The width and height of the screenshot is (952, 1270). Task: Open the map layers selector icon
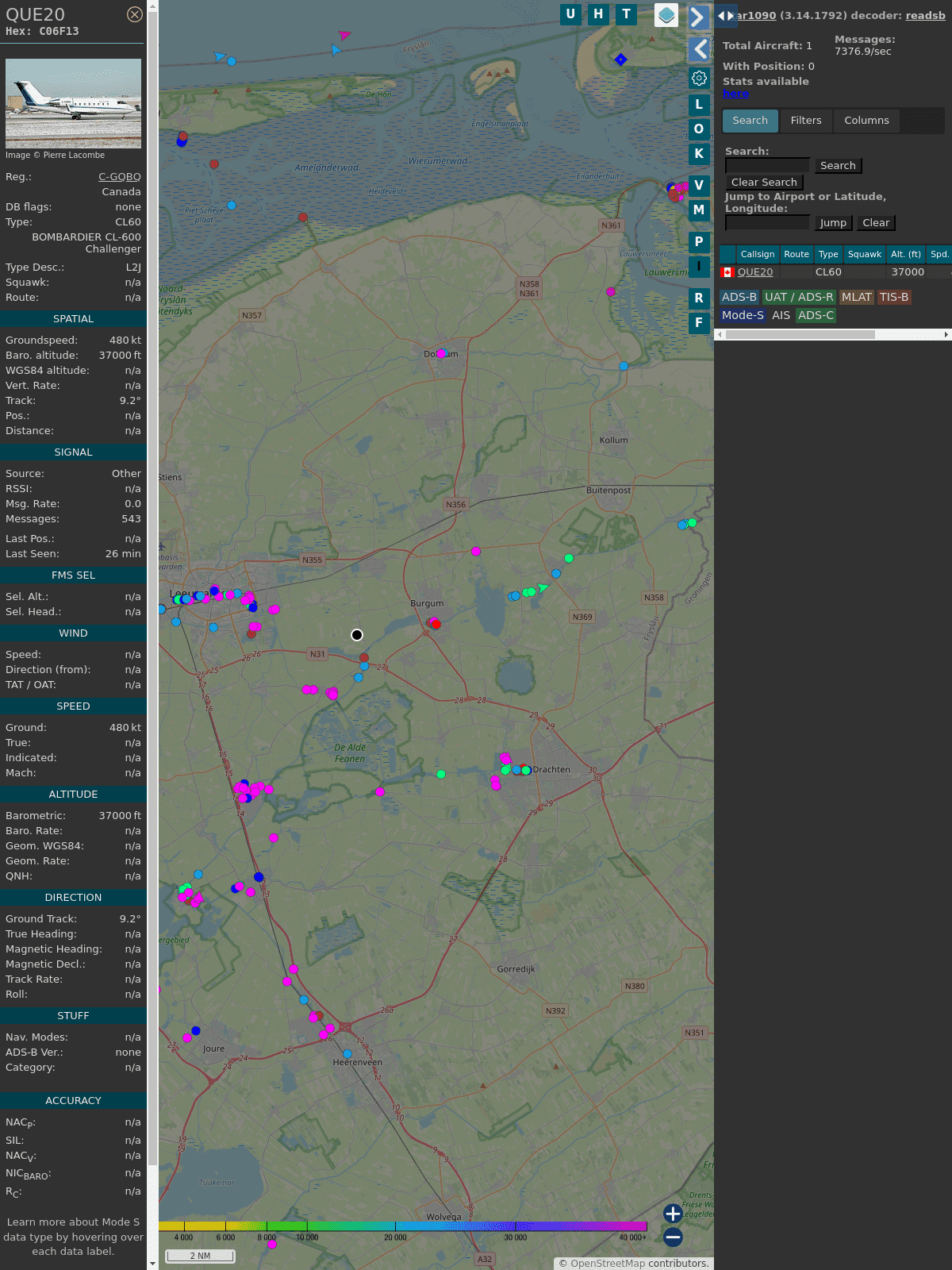pyautogui.click(x=666, y=15)
